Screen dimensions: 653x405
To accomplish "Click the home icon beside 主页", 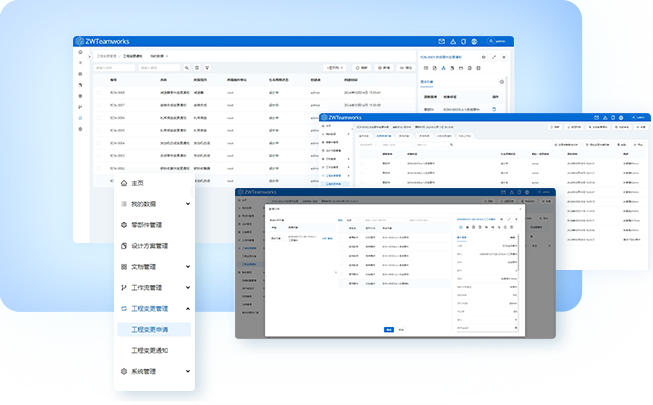I will click(122, 183).
